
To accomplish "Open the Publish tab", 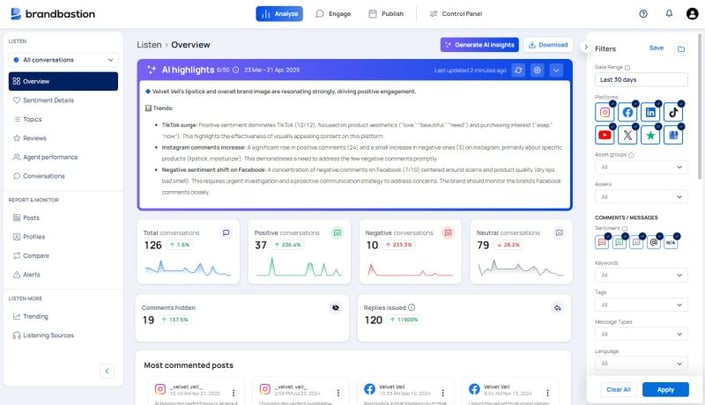I will pyautogui.click(x=386, y=14).
